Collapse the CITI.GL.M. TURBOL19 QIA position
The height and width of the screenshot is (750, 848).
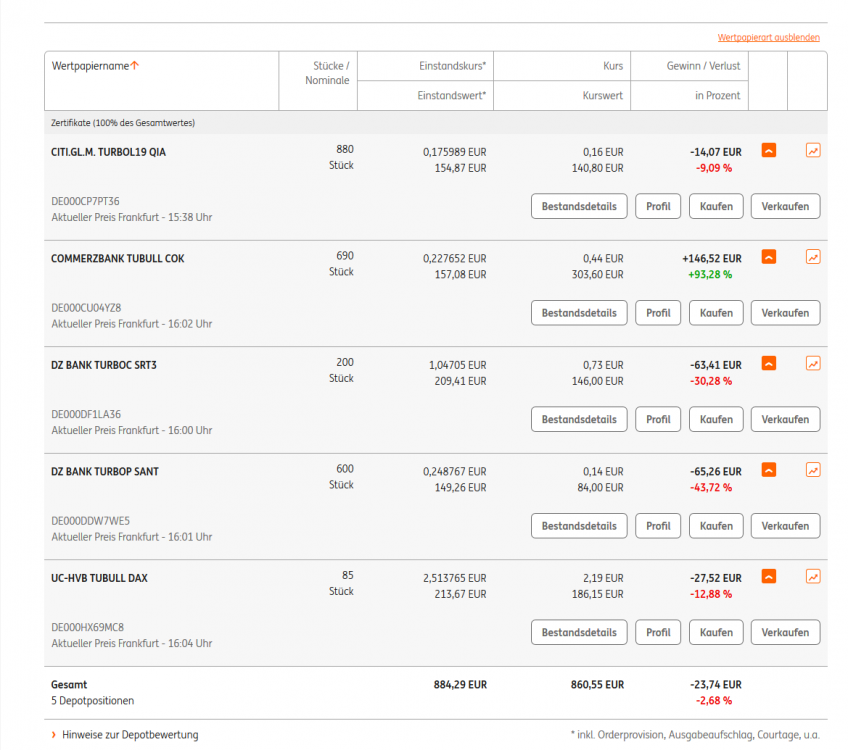(x=768, y=151)
